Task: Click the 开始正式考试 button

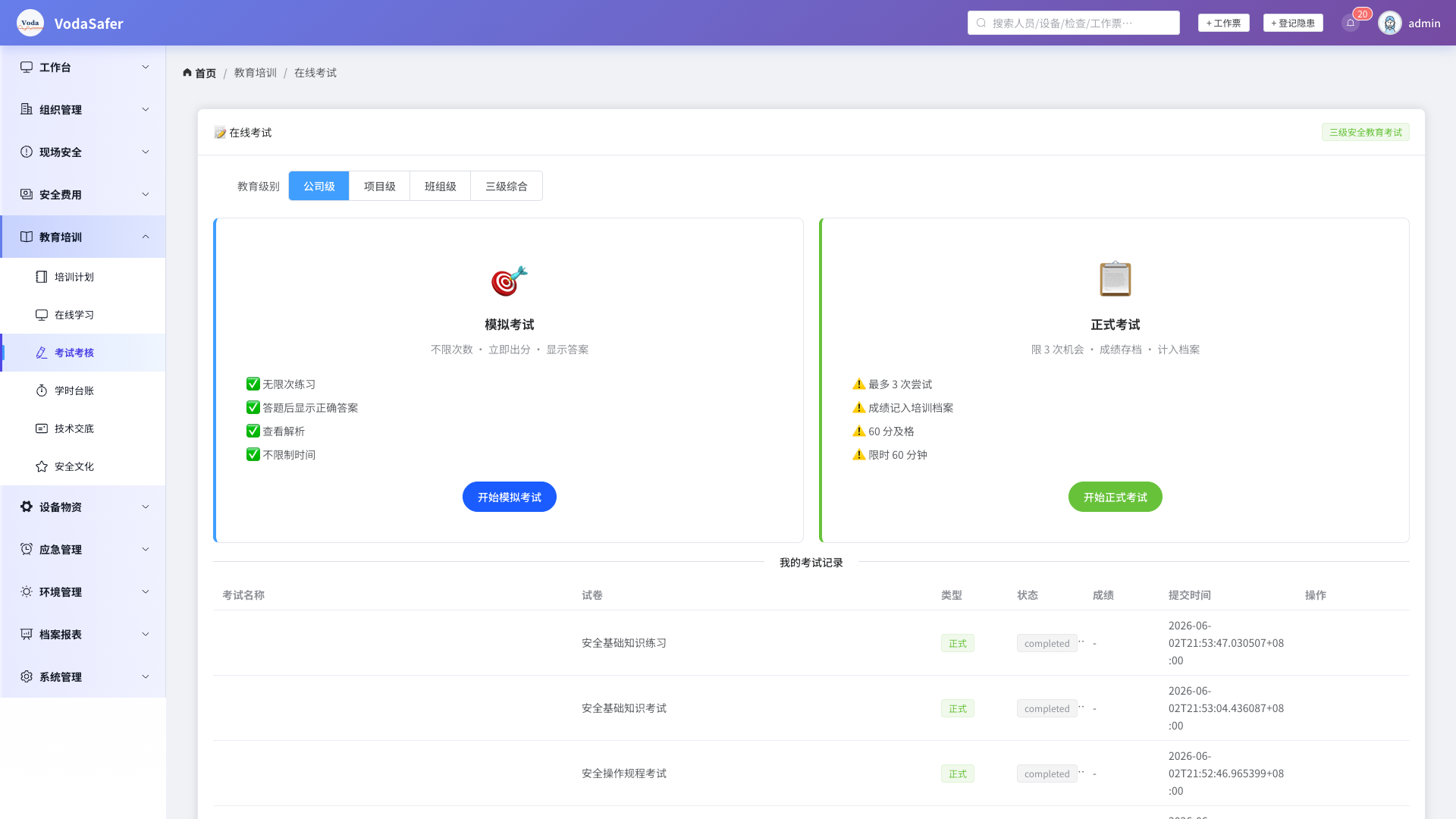Action: point(1116,497)
